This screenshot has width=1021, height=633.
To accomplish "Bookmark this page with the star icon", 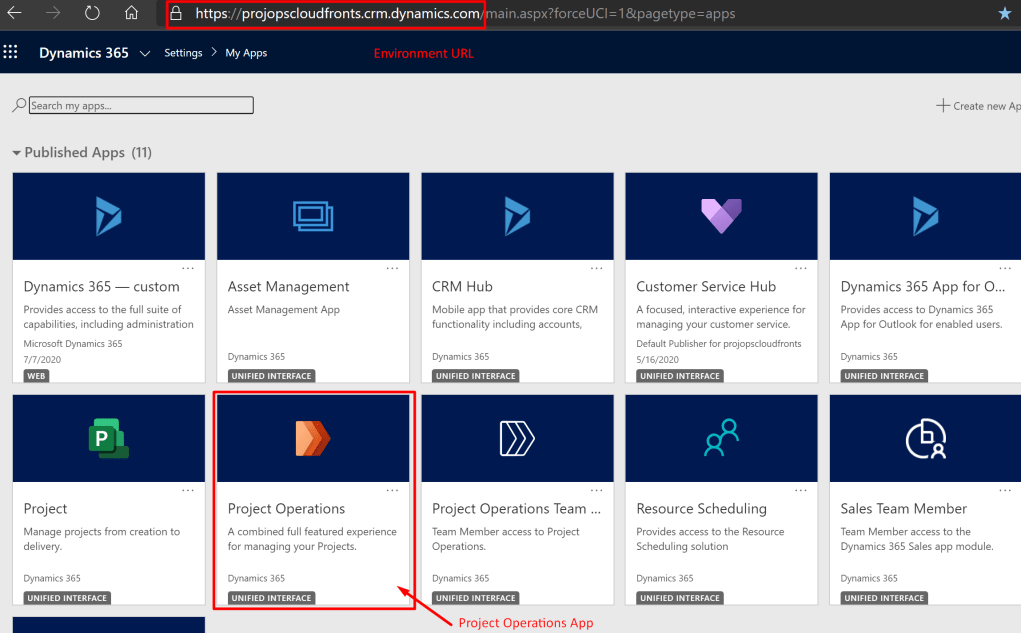I will (x=1006, y=14).
